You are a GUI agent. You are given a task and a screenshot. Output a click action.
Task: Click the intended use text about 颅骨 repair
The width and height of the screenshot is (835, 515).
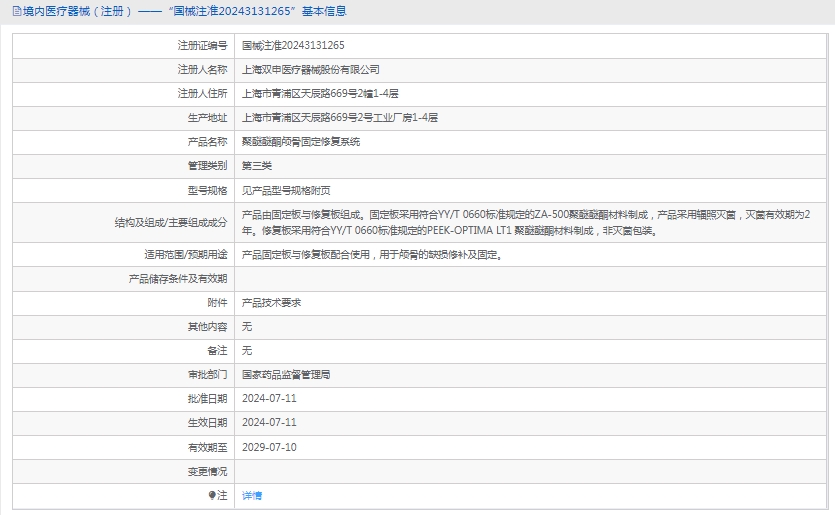[371, 254]
